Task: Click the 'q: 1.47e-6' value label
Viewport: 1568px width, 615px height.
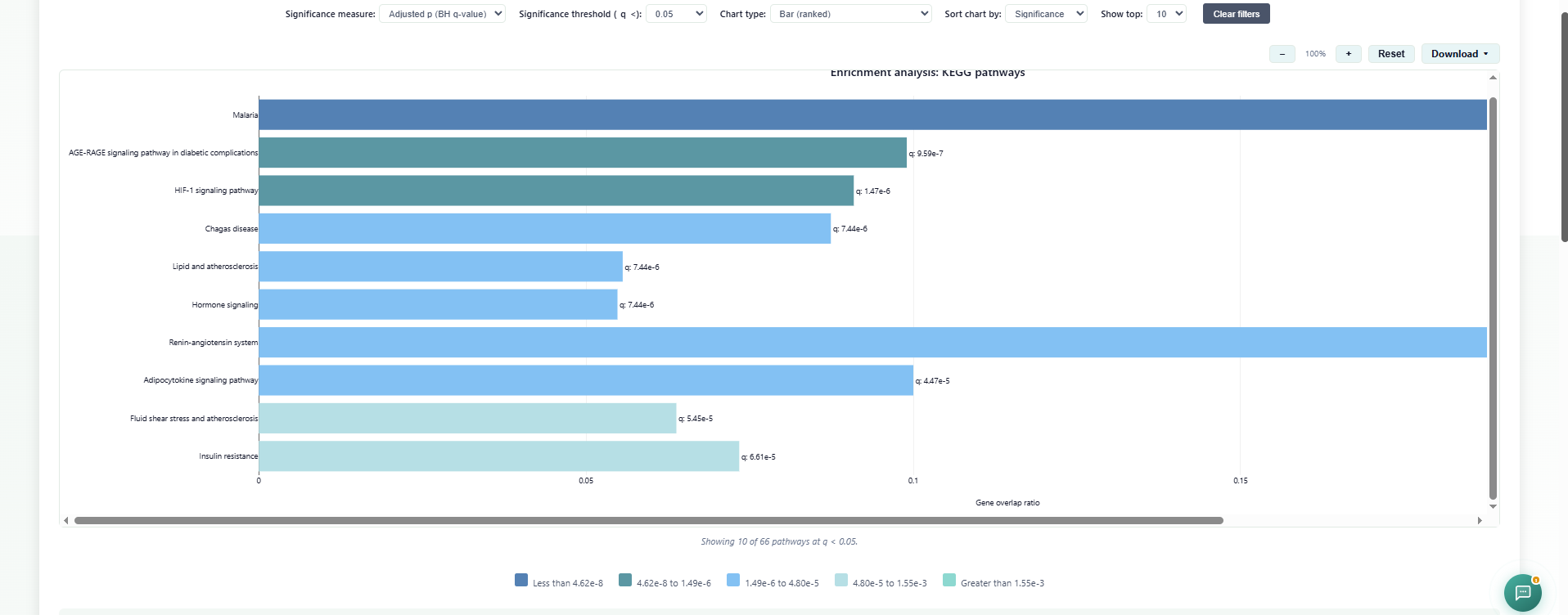Action: (x=873, y=191)
